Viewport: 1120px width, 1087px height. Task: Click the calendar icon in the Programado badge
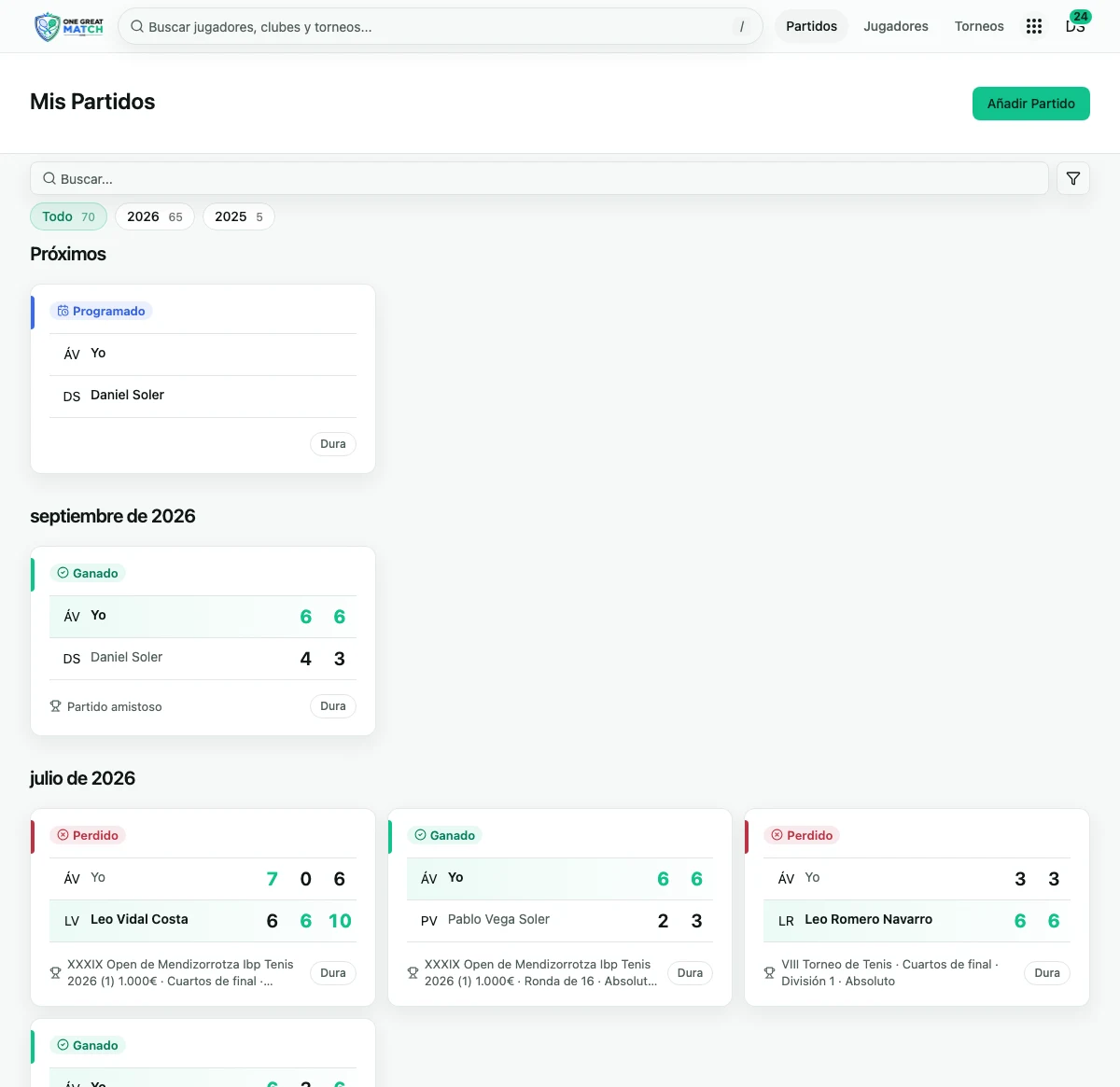coord(63,311)
